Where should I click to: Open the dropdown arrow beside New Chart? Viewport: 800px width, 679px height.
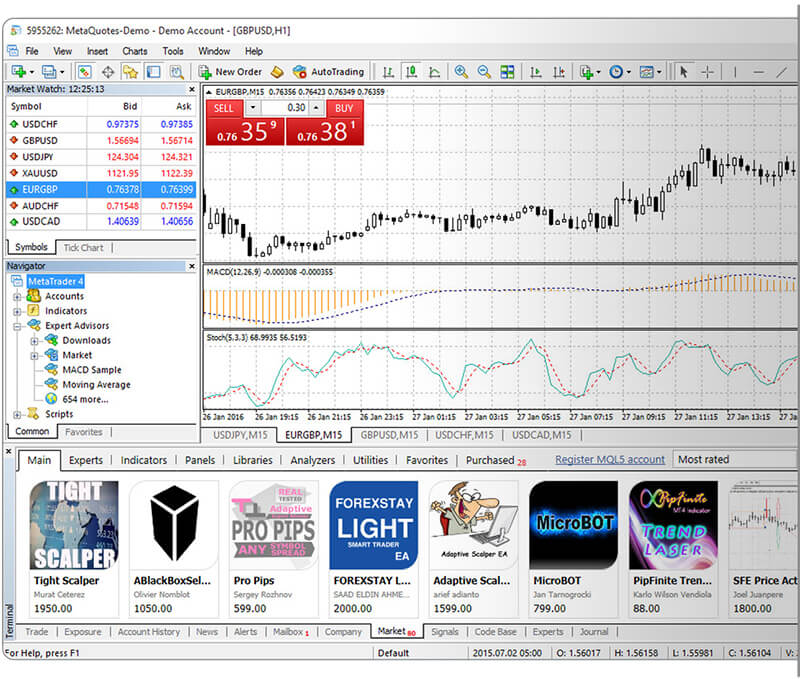(x=32, y=72)
